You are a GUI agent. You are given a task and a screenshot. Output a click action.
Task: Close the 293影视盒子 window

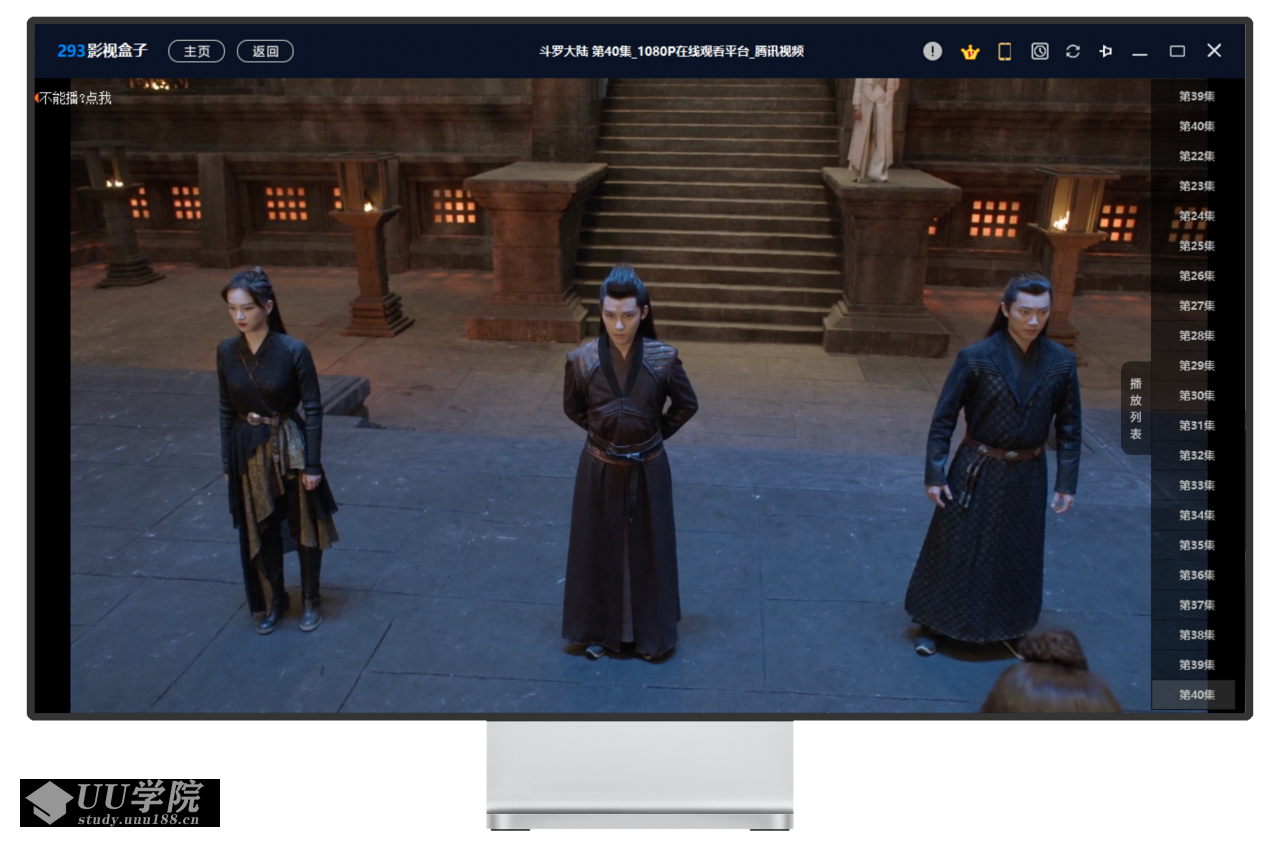[x=1214, y=51]
